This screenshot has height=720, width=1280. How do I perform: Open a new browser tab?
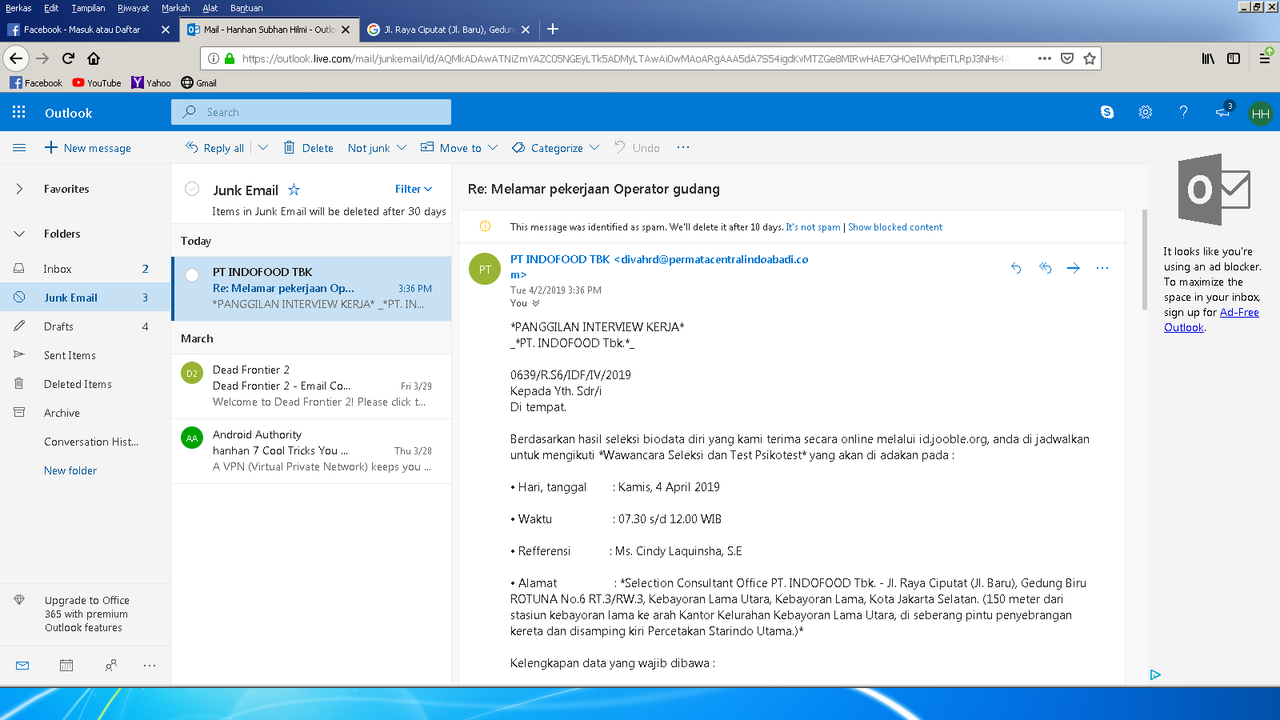553,29
